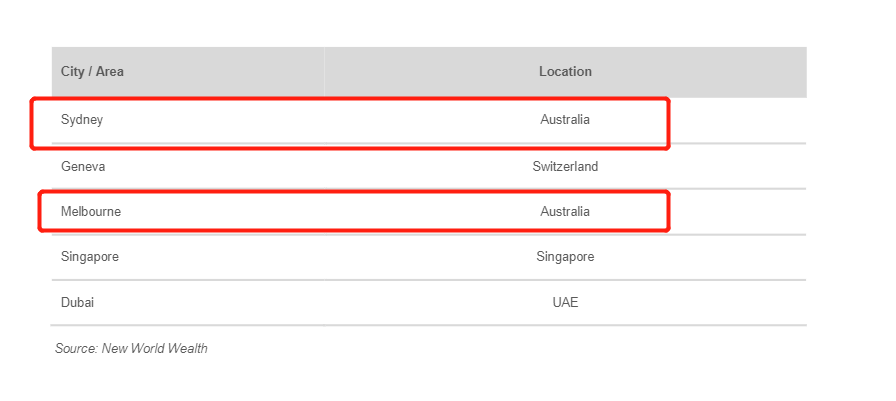Click Australia in the Sydney row
This screenshot has height=401, width=896.
[565, 120]
